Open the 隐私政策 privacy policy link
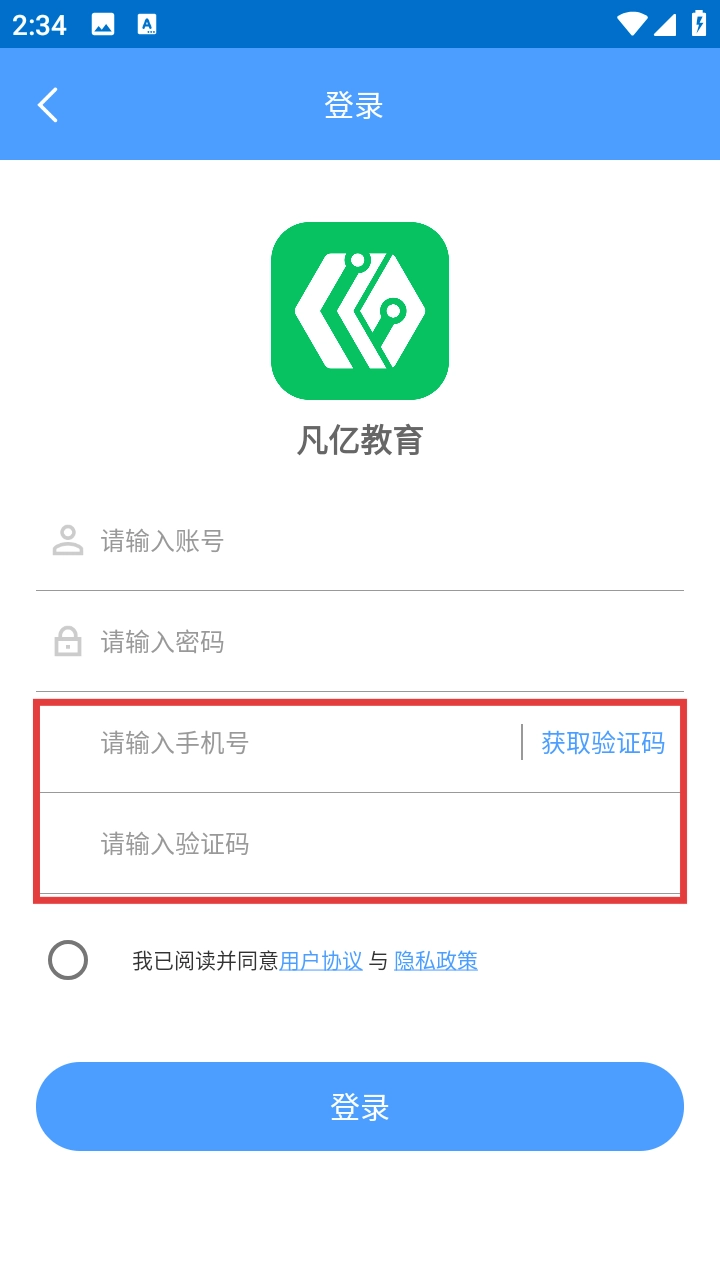Screen dimensions: 720x1280 pos(436,961)
